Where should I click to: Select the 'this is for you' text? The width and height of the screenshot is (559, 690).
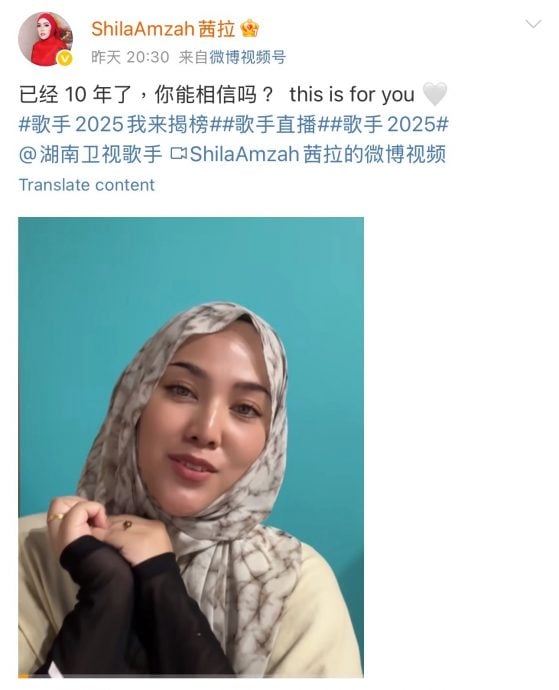(x=352, y=94)
